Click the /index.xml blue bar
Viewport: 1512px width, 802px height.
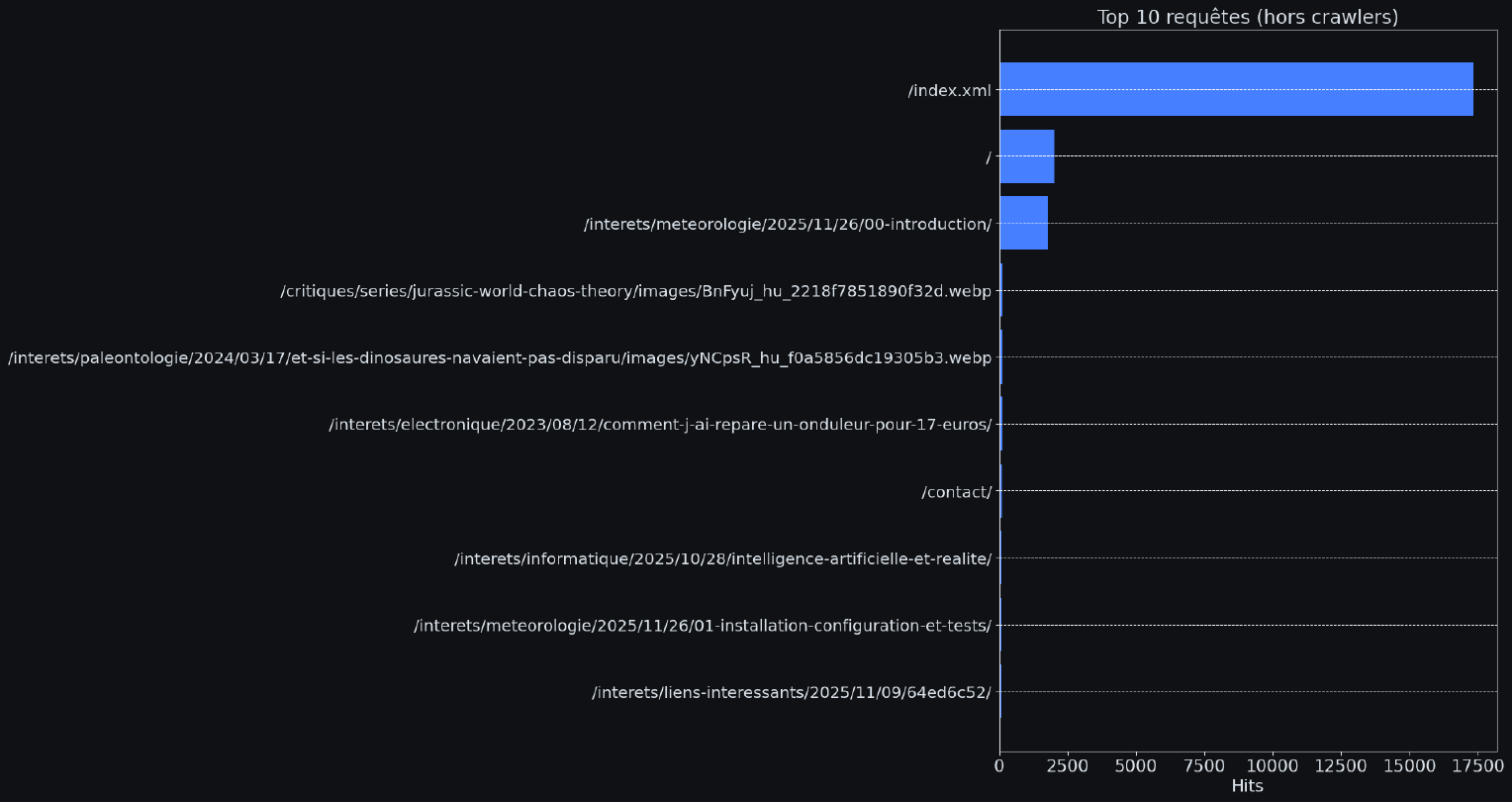pyautogui.click(x=1236, y=89)
